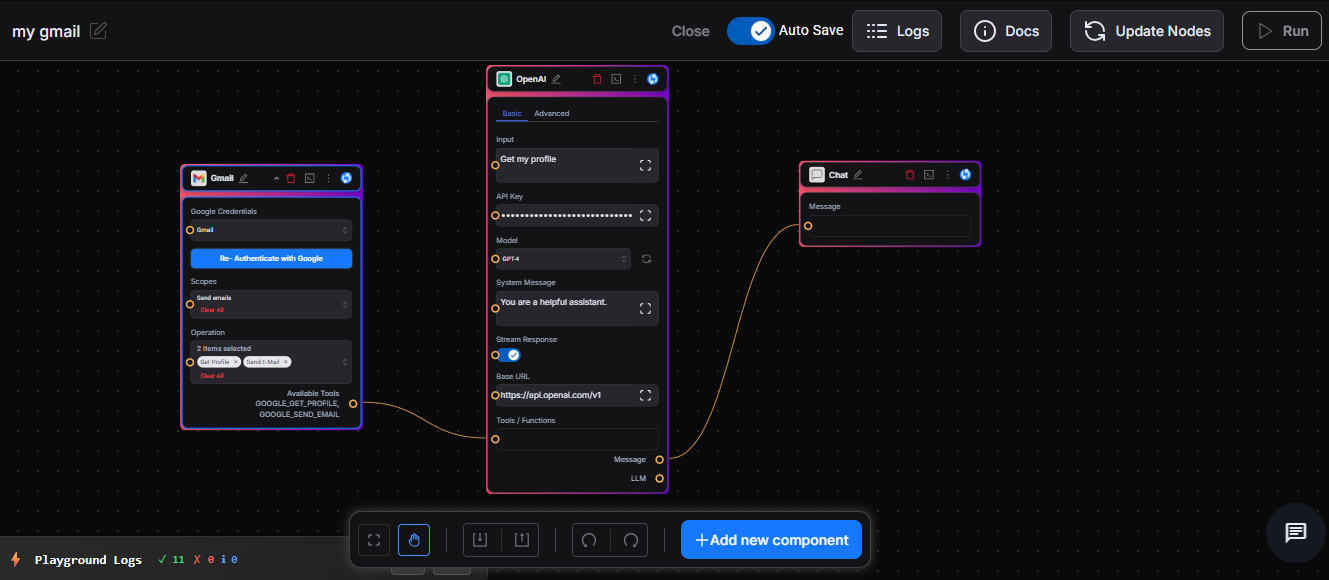Screen dimensions: 1329x580
Task: Click the import (download arrow) toolbar icon
Action: [480, 540]
